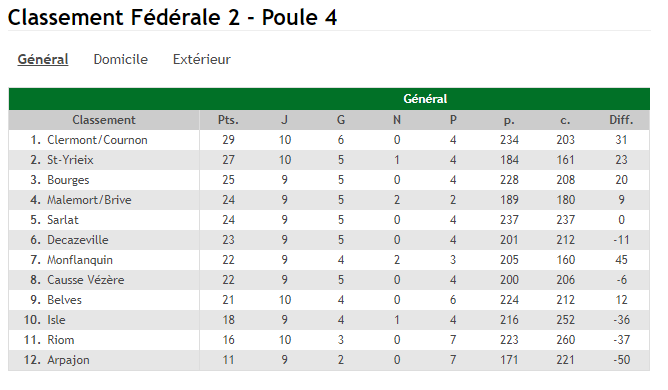Open the Domicile standings tab

[x=121, y=59]
